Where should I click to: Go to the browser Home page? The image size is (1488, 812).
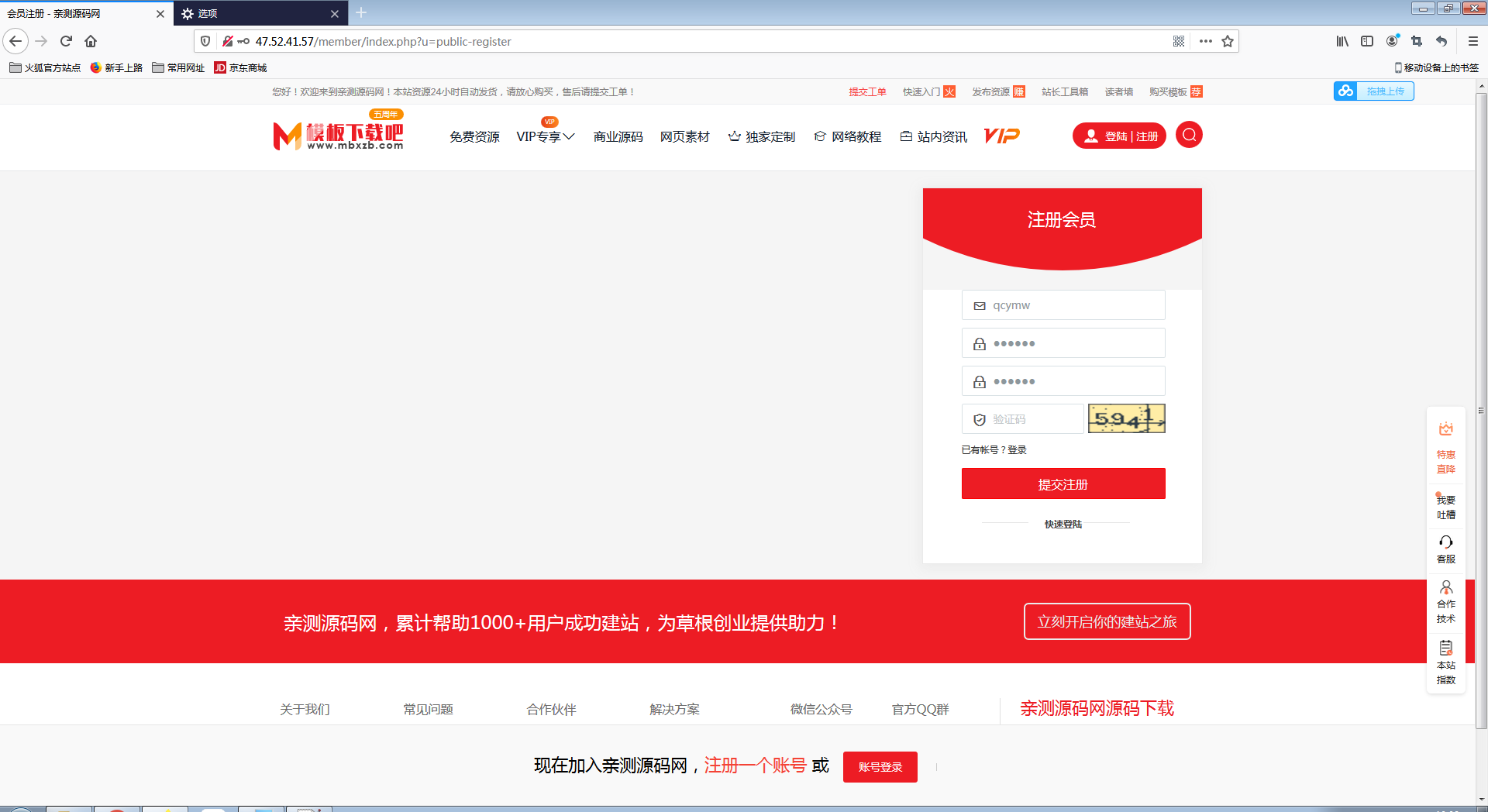[91, 41]
